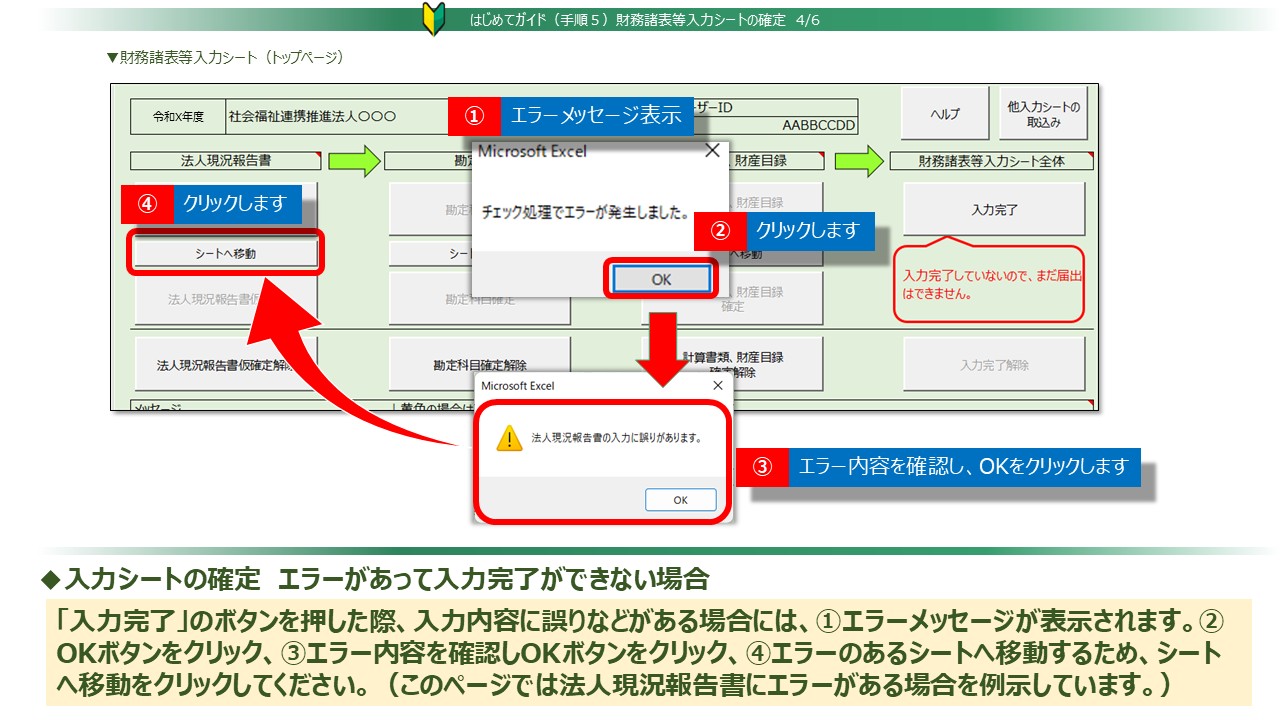Viewport: 1280px width, 720px height.
Task: Click the 他入力シートの取込み button
Action: [1043, 114]
